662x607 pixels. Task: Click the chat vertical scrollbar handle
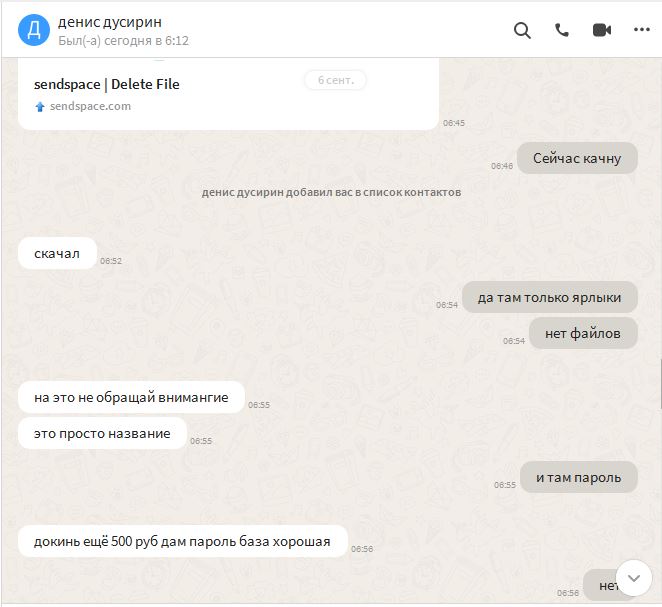[x=660, y=384]
